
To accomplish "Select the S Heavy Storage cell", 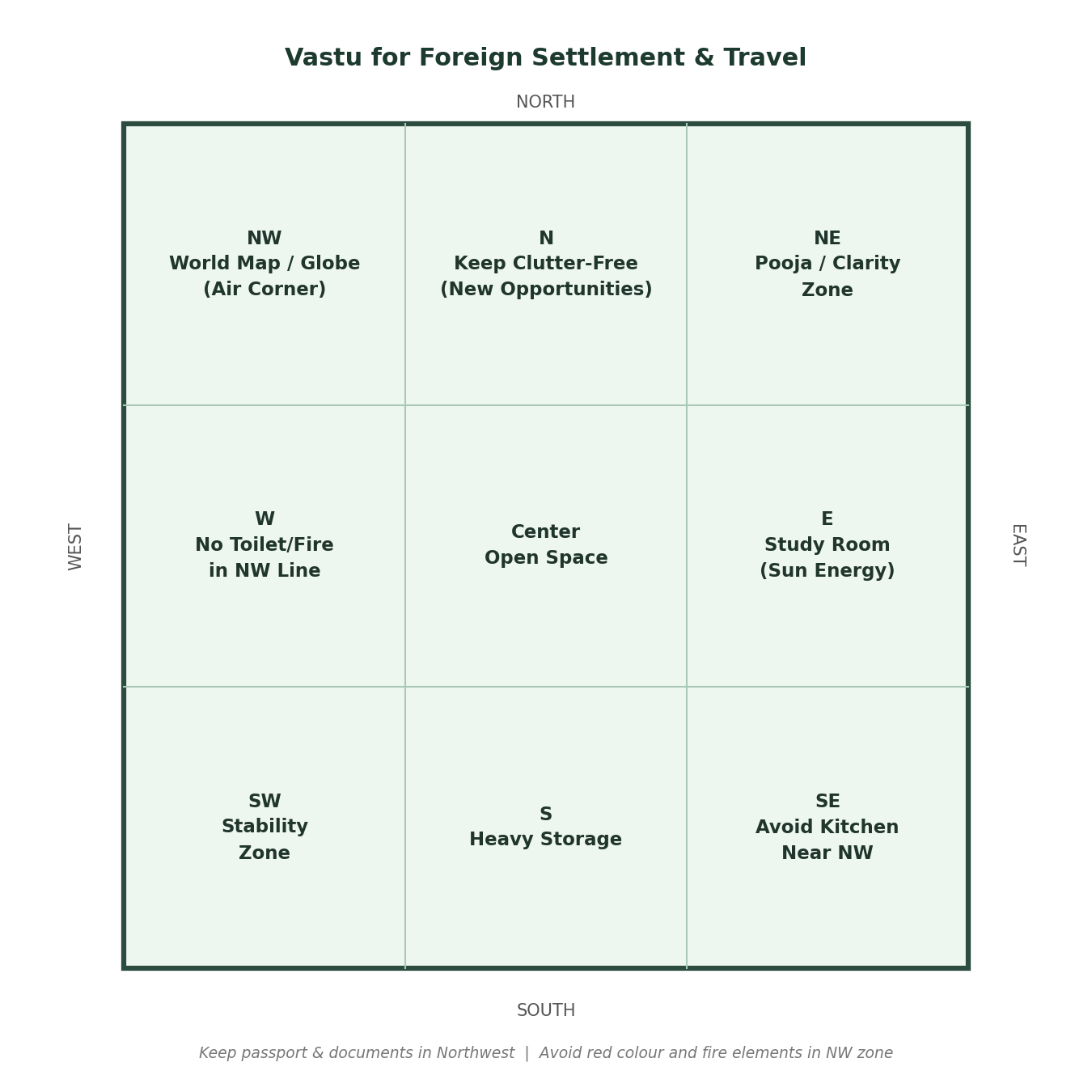I will [546, 827].
